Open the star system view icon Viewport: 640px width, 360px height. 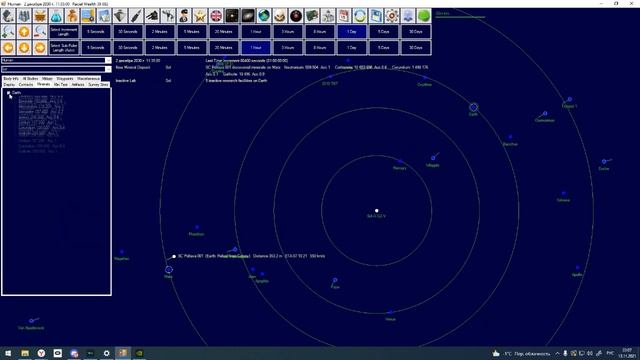coord(232,16)
